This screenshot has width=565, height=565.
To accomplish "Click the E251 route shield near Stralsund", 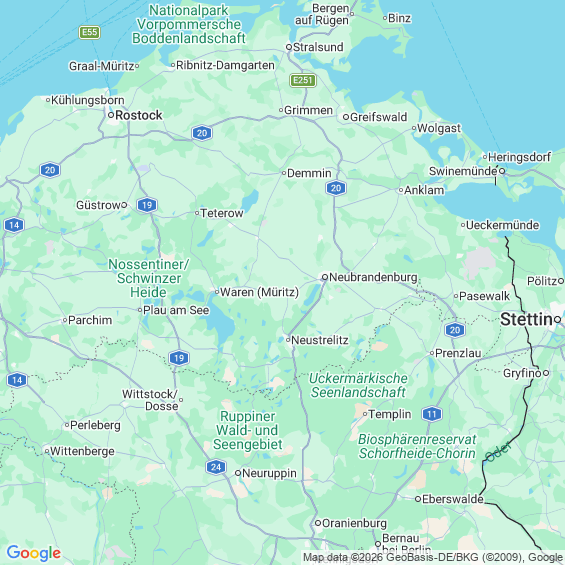I will tap(303, 80).
